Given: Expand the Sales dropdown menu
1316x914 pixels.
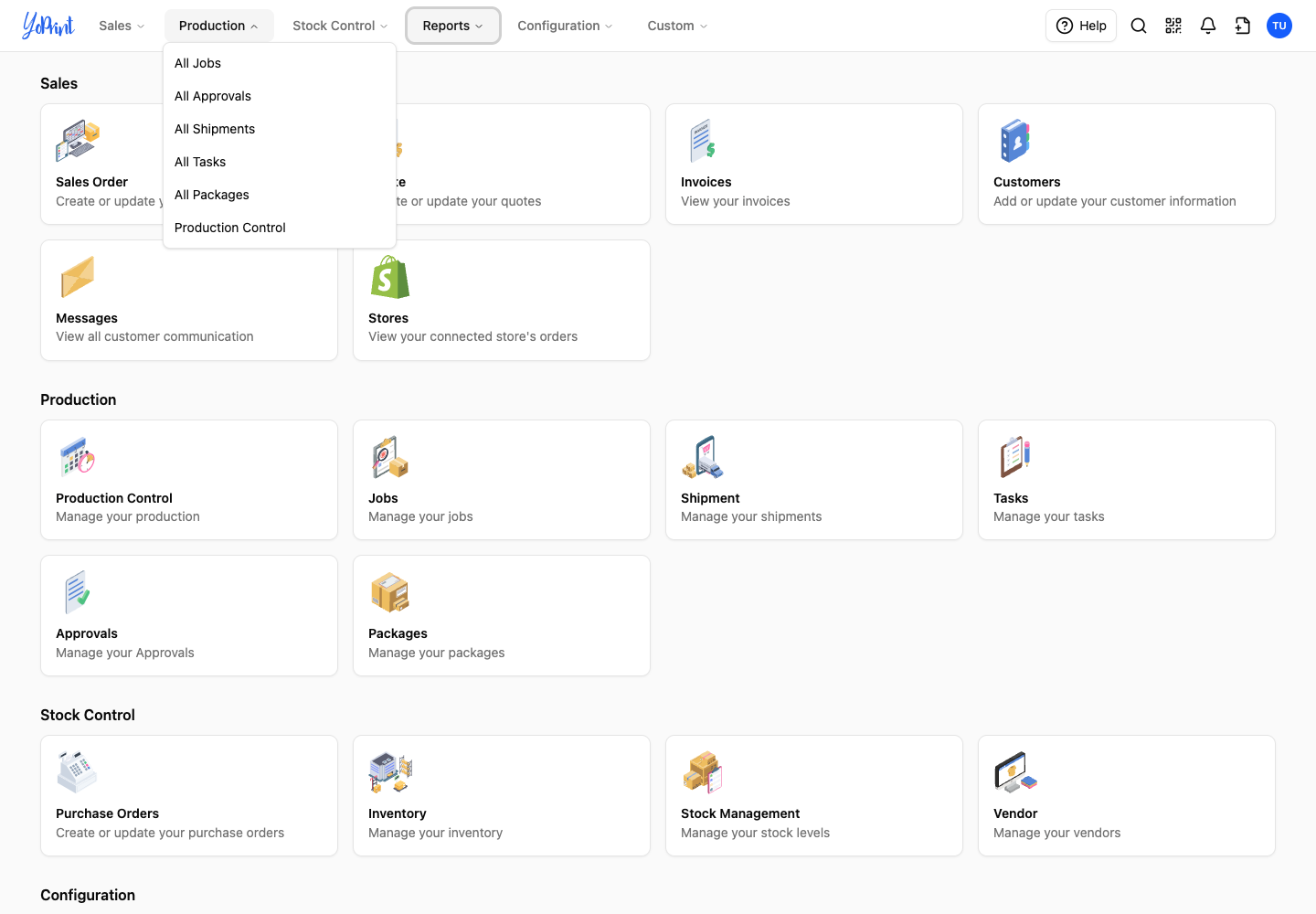Looking at the screenshot, I should pyautogui.click(x=122, y=26).
